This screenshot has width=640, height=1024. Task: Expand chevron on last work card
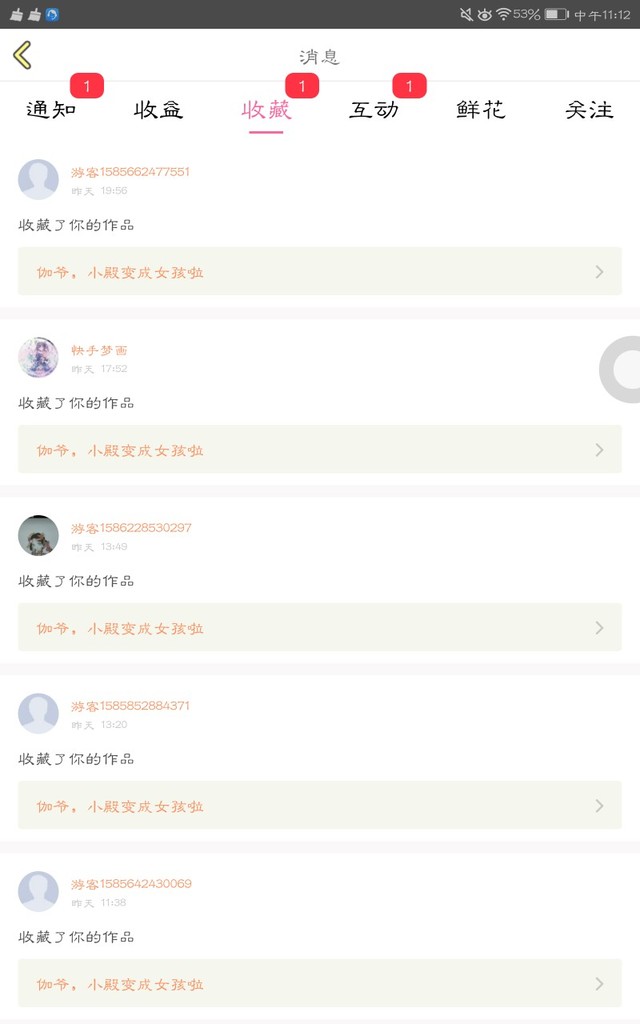[599, 984]
